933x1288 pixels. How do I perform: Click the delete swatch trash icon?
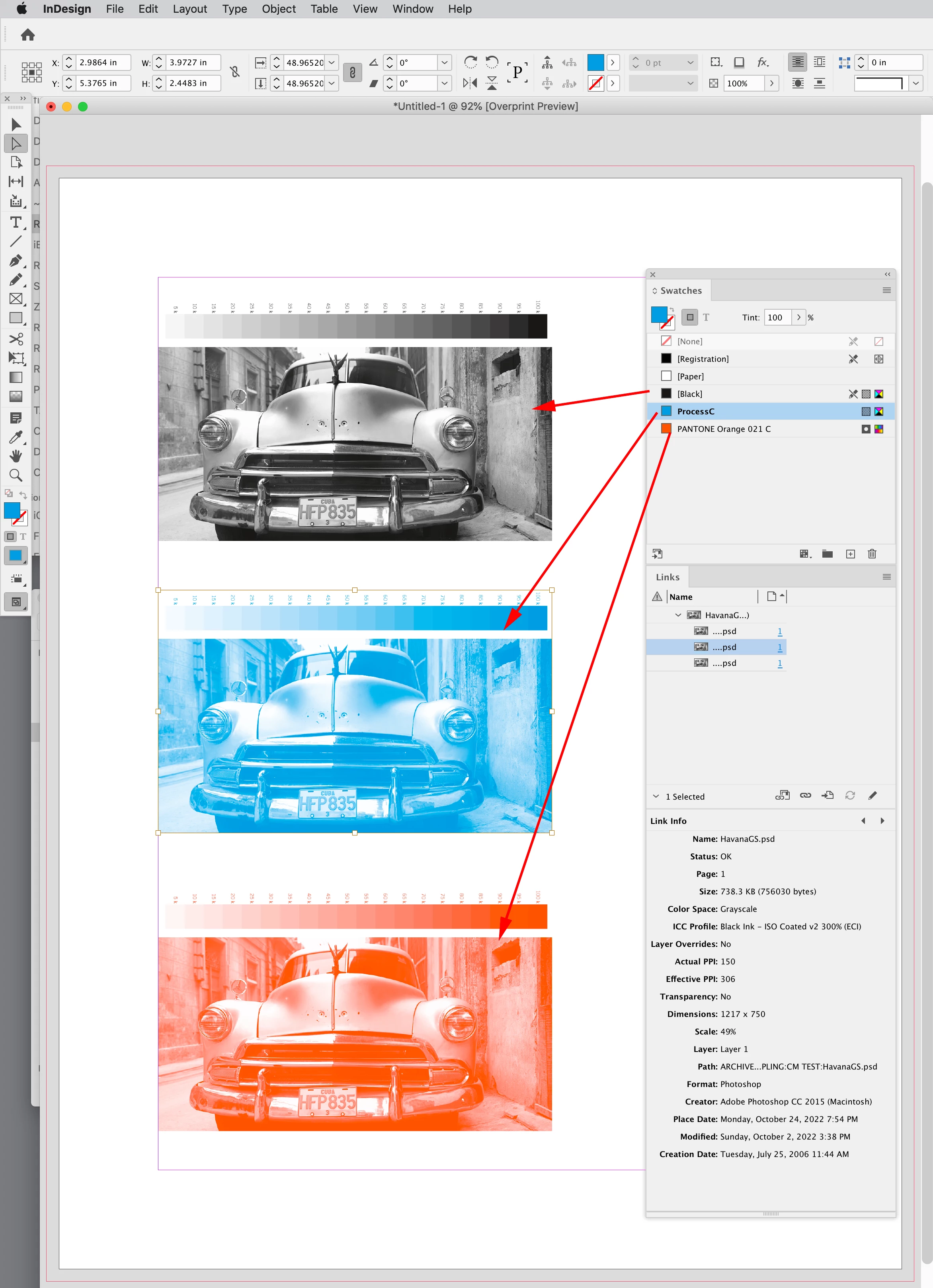pos(872,554)
